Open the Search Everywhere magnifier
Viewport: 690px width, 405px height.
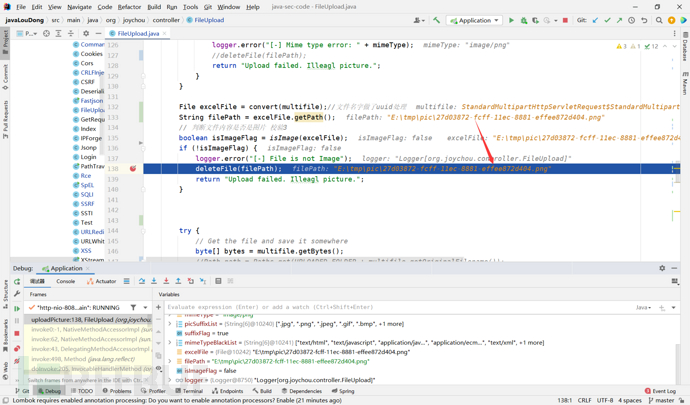(x=659, y=20)
